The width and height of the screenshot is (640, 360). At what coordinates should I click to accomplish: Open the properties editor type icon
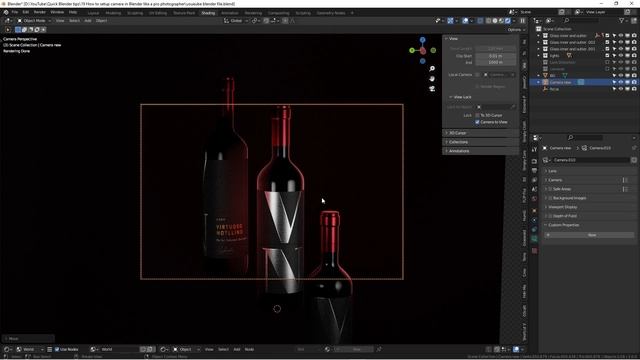click(x=536, y=138)
